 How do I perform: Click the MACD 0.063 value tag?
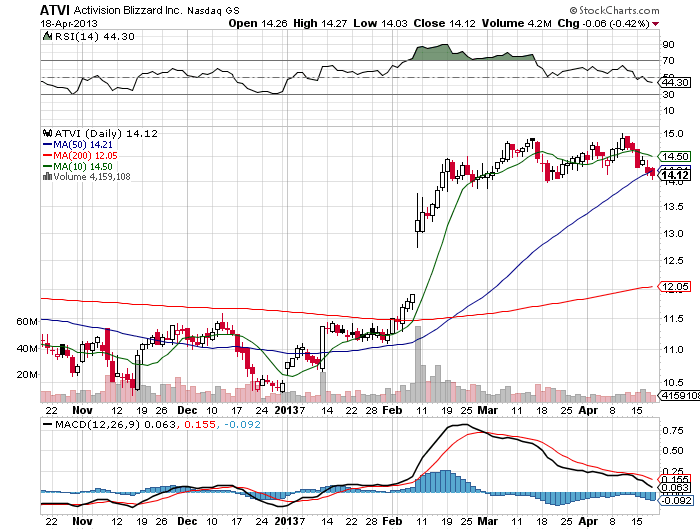click(x=675, y=488)
